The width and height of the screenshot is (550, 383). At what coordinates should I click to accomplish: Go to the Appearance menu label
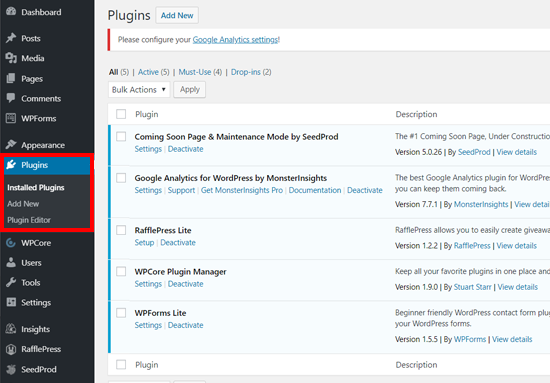[43, 145]
